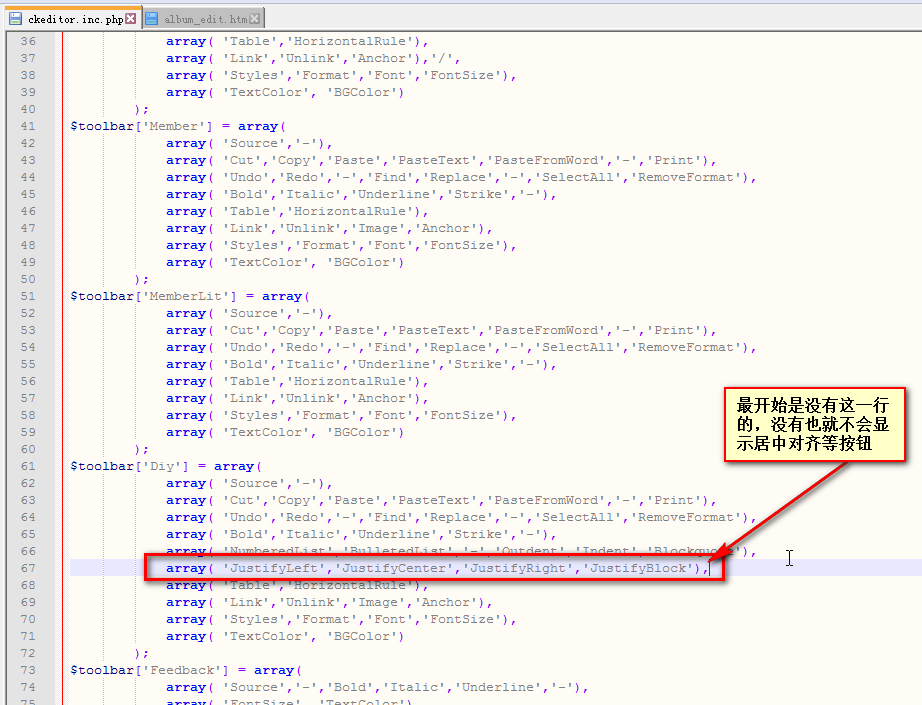922x705 pixels.
Task: Click 'Format' on line 70
Action: point(326,620)
